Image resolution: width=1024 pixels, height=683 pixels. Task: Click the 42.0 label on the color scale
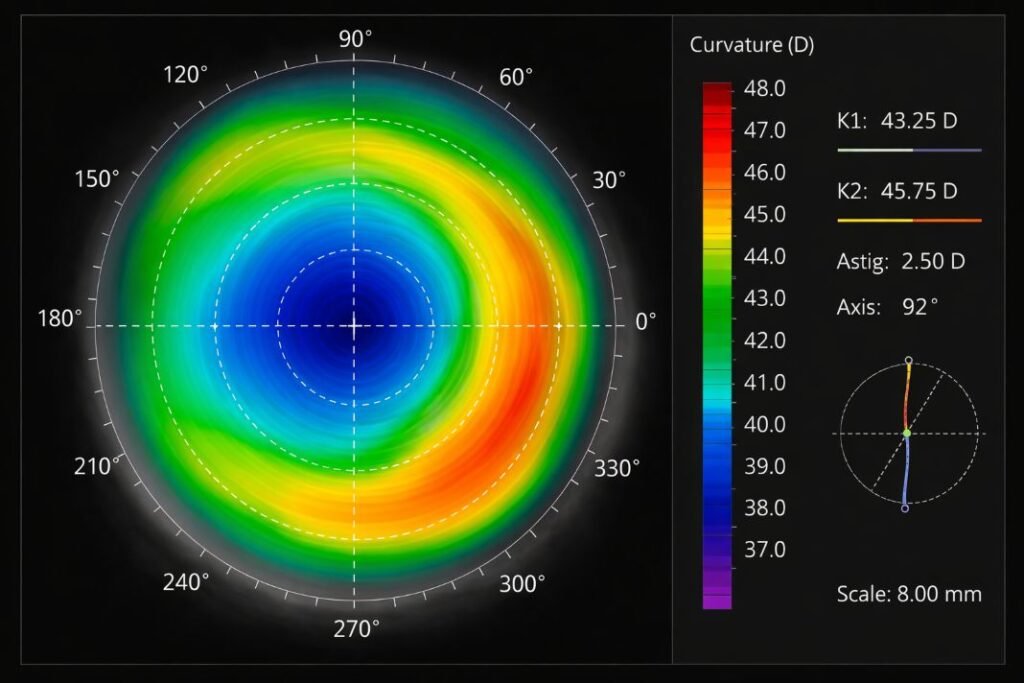pyautogui.click(x=765, y=340)
